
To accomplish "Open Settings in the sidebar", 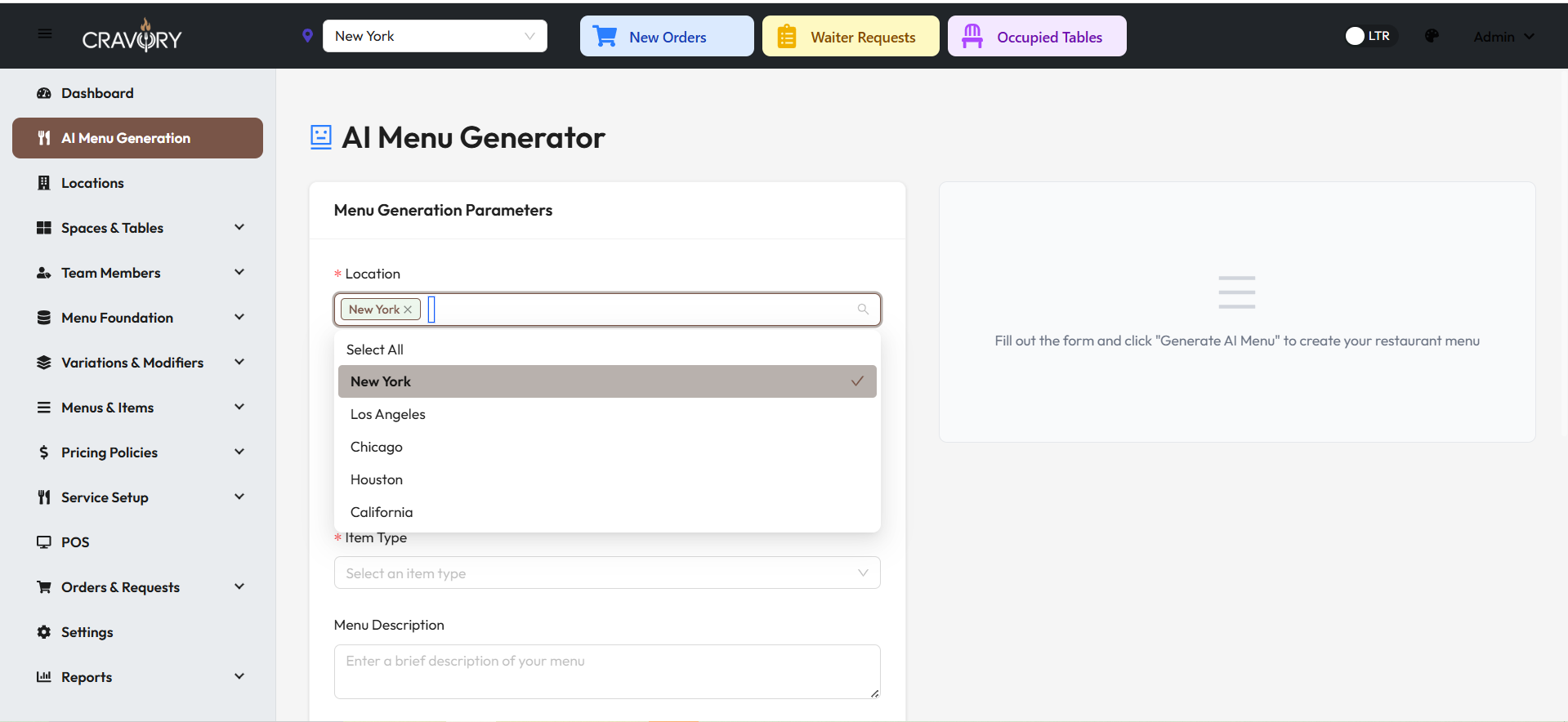I will coord(137,632).
